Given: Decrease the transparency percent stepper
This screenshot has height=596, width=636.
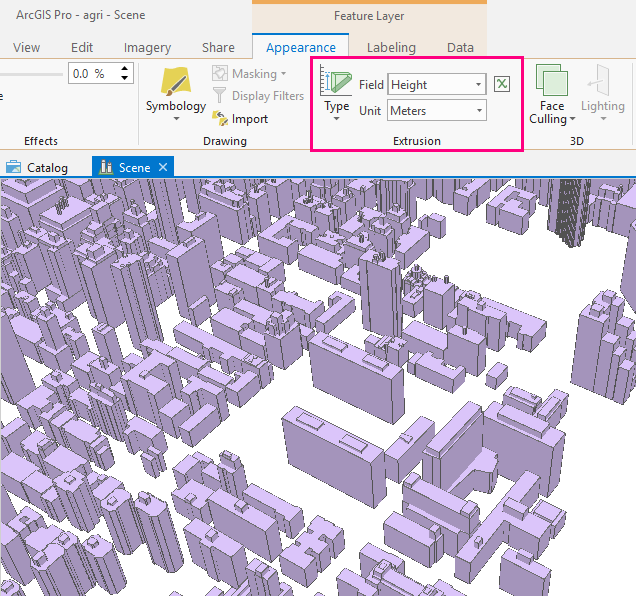Looking at the screenshot, I should point(125,78).
